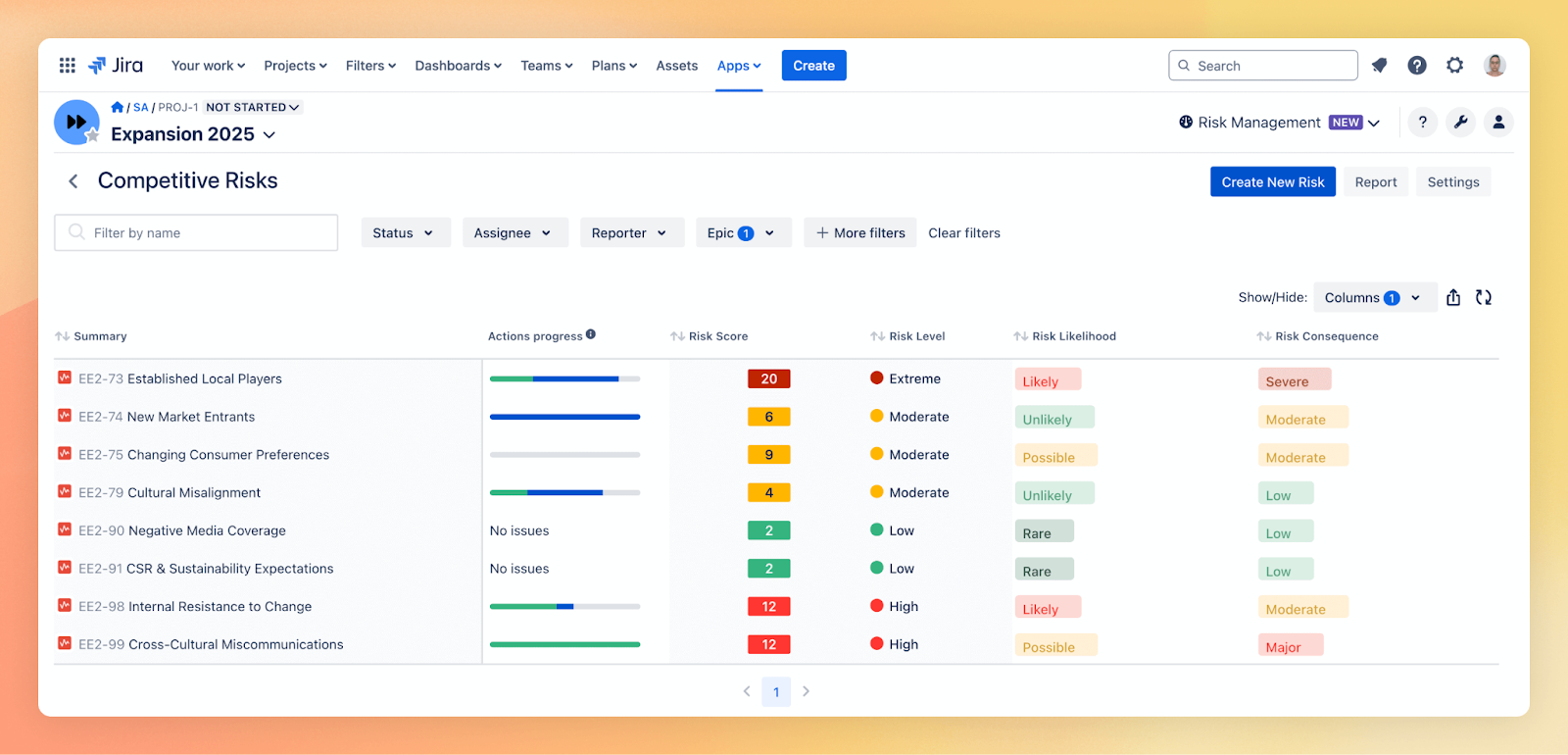
Task: Open the wrench configuration icon
Action: point(1460,123)
